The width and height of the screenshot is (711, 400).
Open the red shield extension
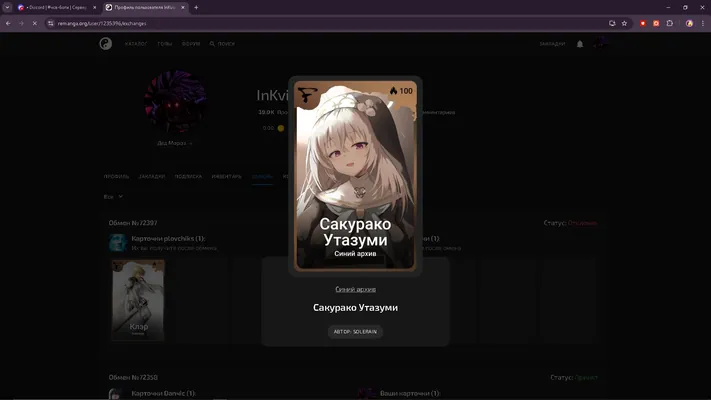pos(643,23)
